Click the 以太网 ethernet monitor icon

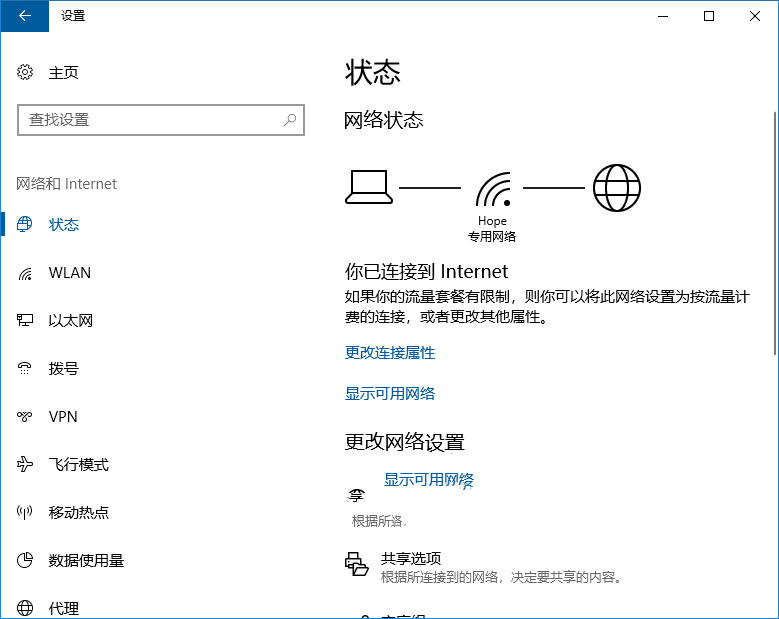(24, 320)
